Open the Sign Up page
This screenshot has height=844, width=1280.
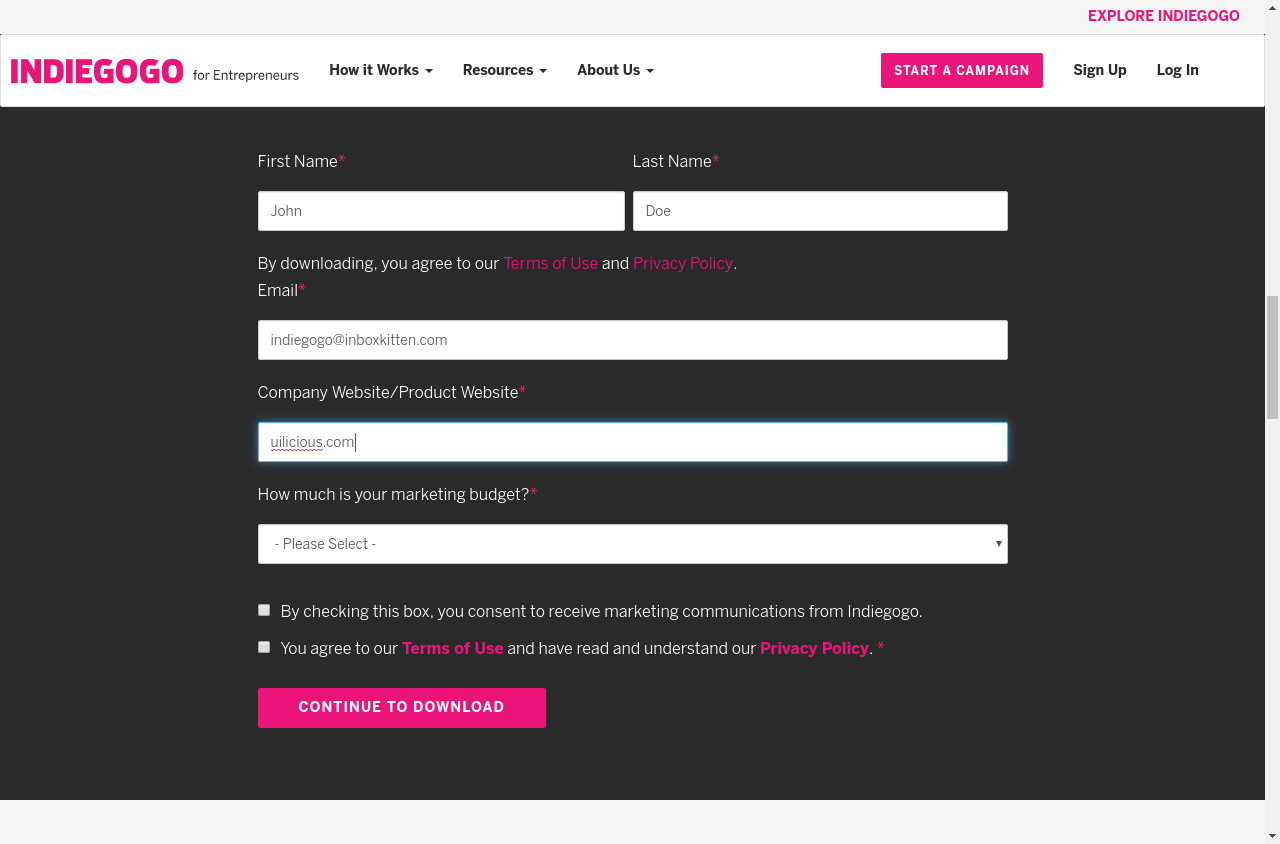click(1099, 70)
